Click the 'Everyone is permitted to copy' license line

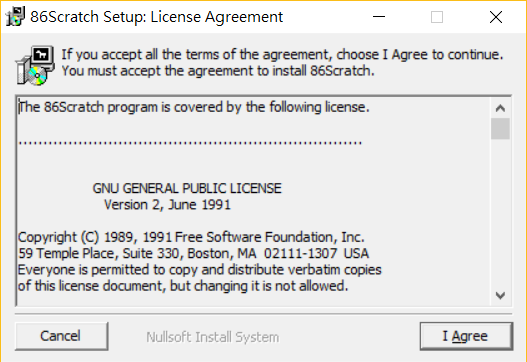click(x=200, y=270)
